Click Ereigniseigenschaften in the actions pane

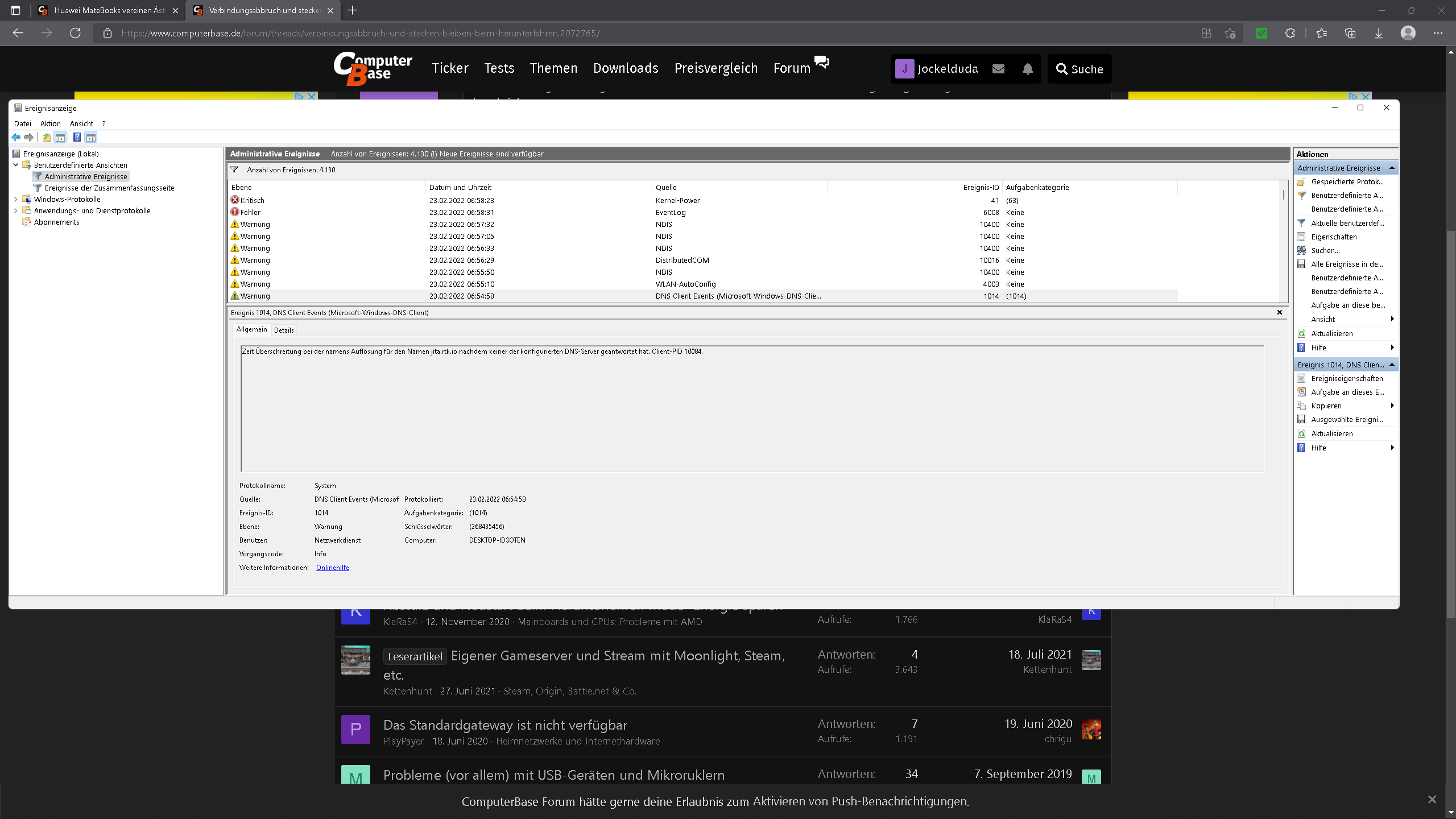(1347, 378)
